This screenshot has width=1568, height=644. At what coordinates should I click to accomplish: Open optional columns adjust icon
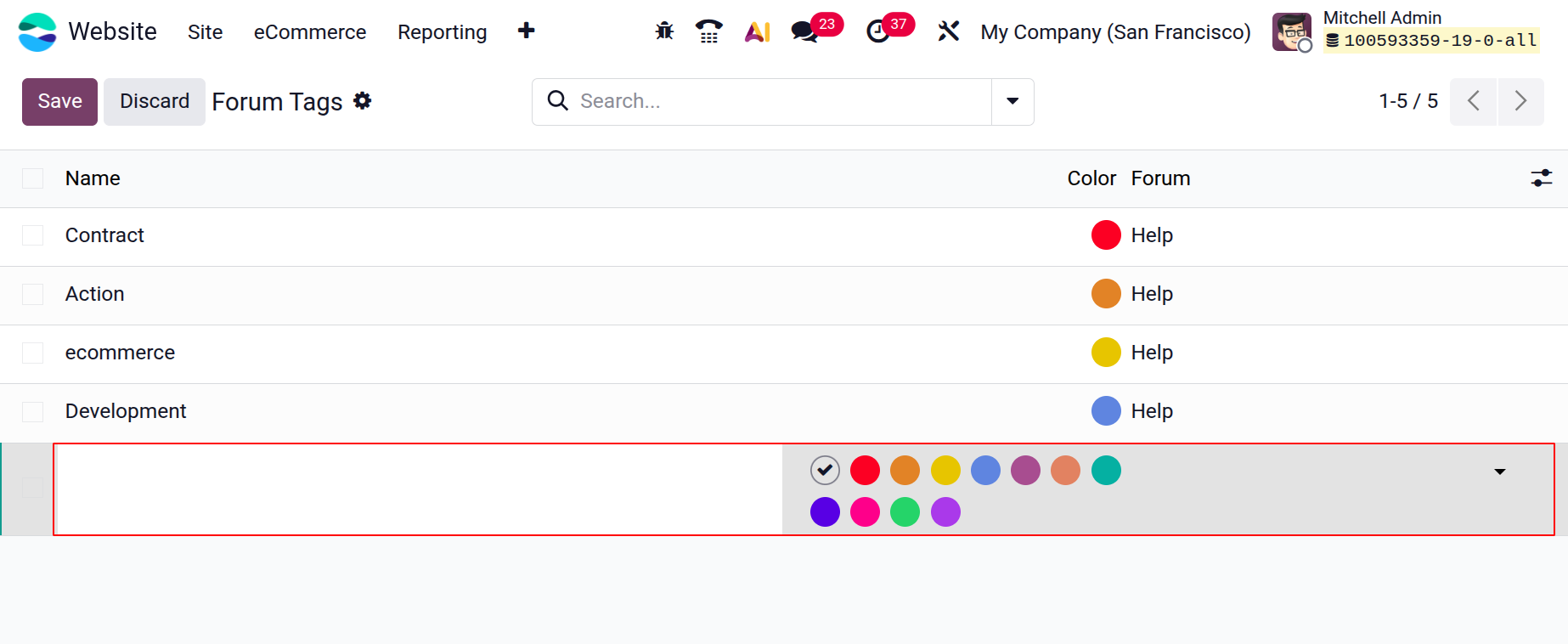click(1541, 178)
